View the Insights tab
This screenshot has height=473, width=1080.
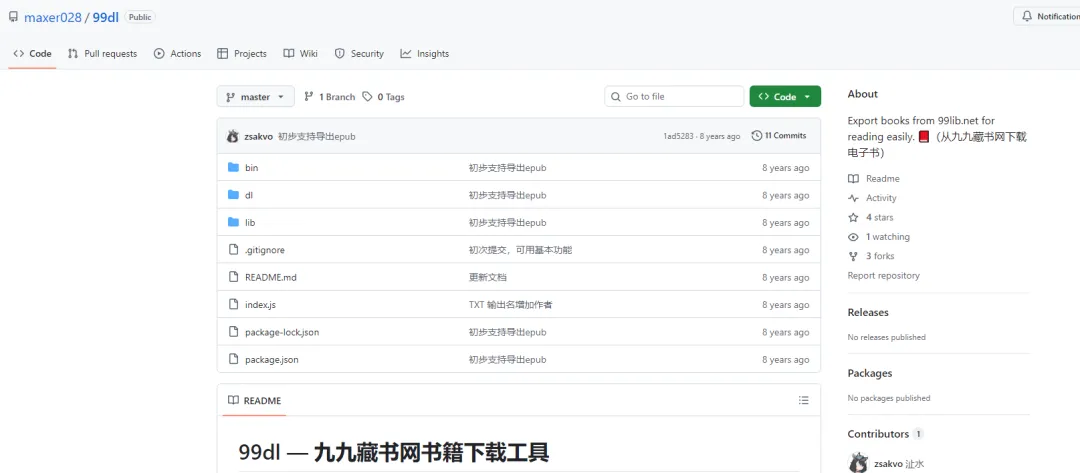(x=424, y=54)
